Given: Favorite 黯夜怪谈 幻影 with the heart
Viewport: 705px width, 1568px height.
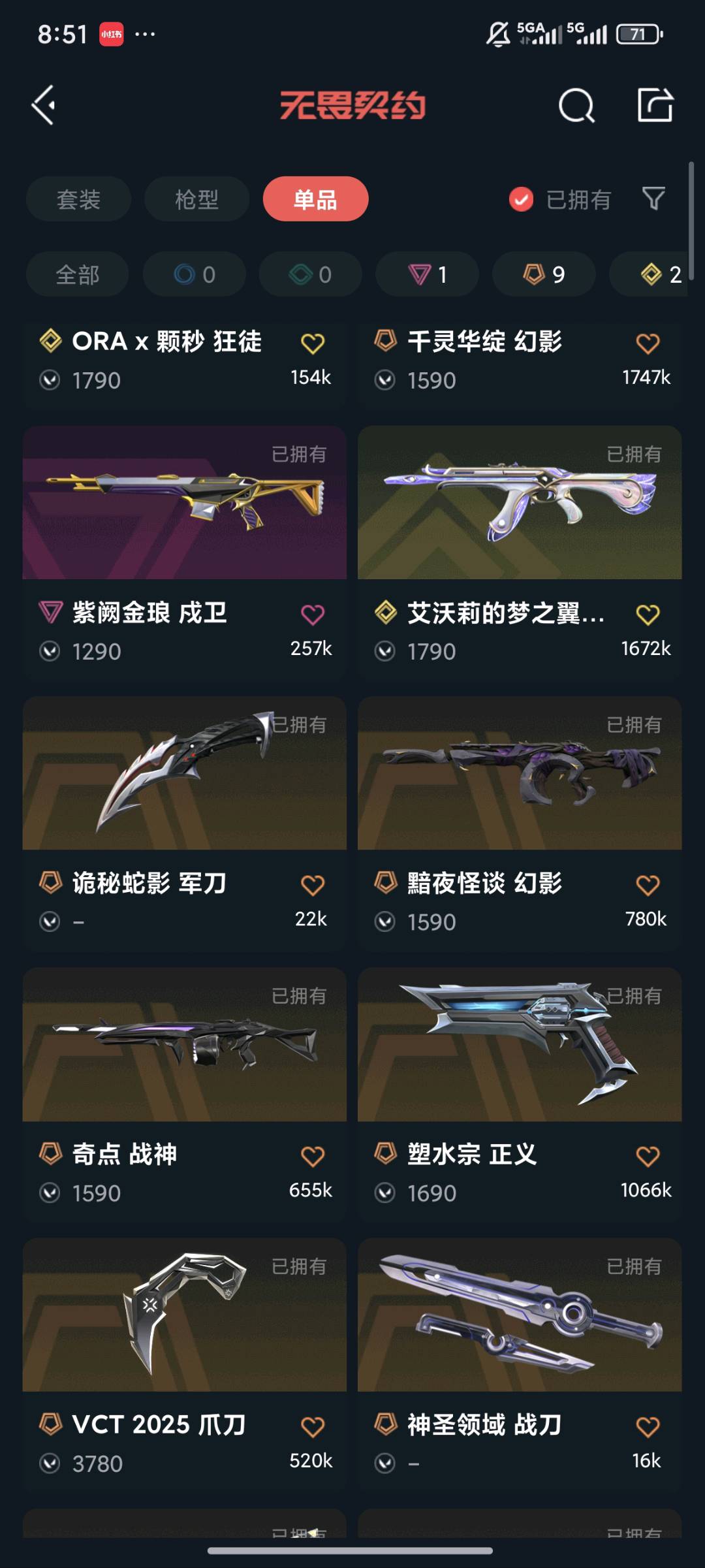Looking at the screenshot, I should (648, 886).
